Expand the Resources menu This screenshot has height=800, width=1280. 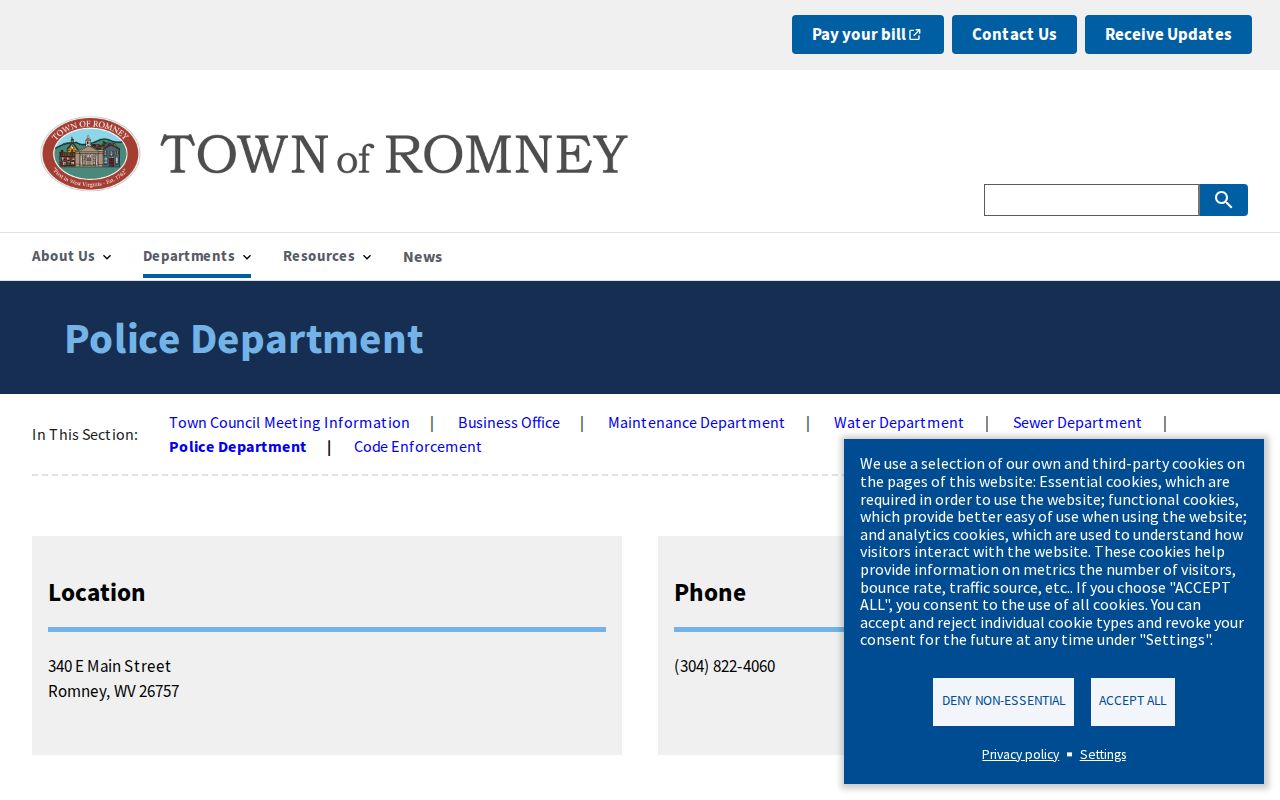click(327, 256)
